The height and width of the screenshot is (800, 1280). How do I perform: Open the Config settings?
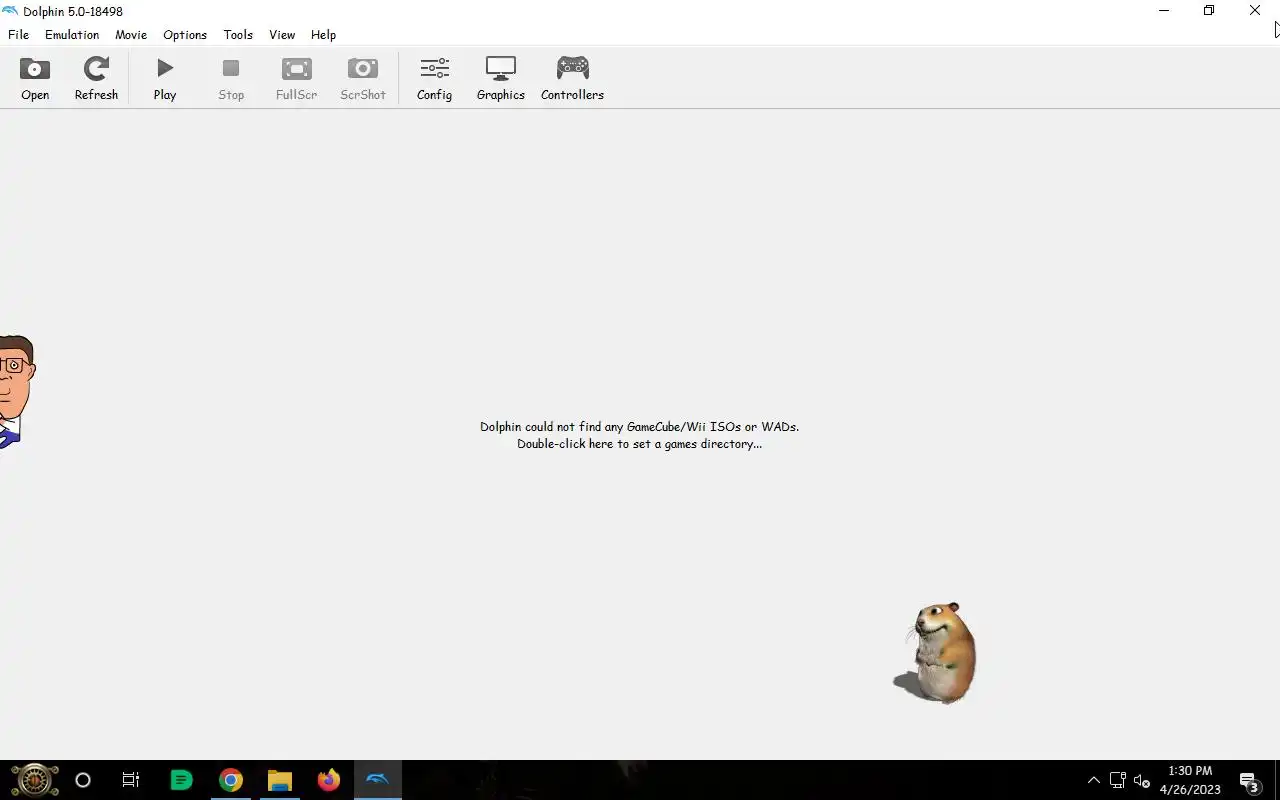point(434,79)
